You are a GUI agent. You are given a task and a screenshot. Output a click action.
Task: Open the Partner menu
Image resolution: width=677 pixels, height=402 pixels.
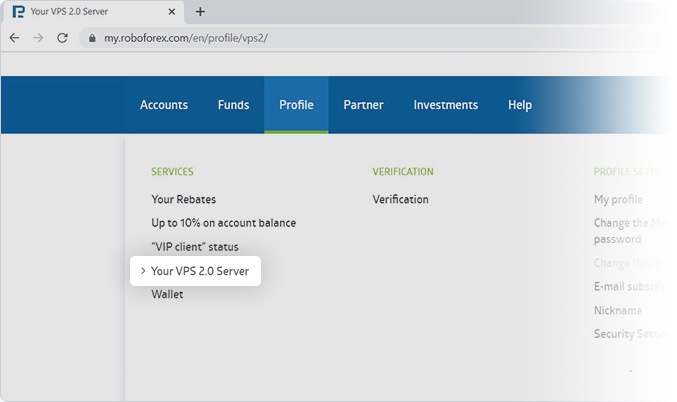[x=363, y=105]
